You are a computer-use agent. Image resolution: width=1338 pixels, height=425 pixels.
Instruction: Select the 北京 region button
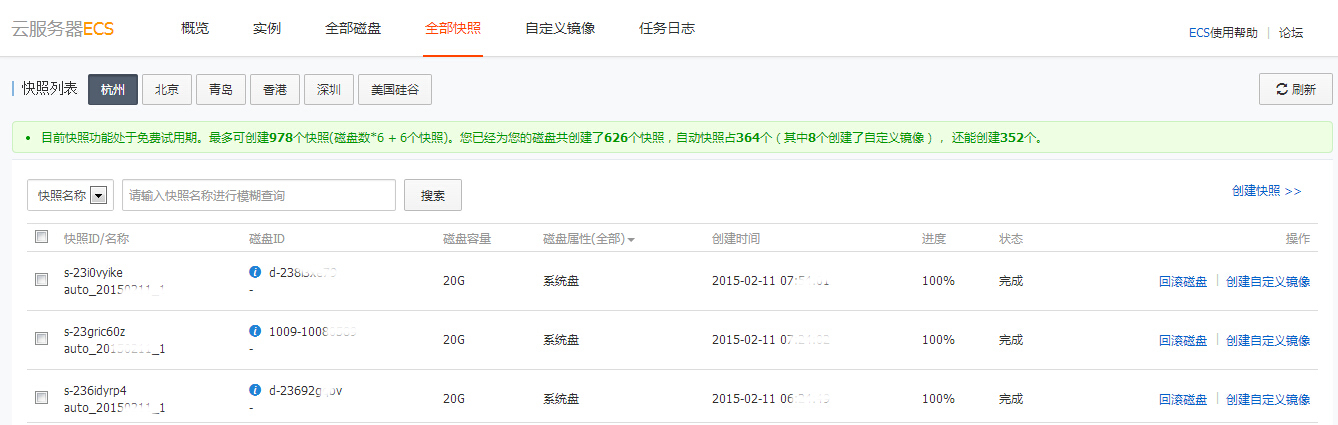pos(167,90)
